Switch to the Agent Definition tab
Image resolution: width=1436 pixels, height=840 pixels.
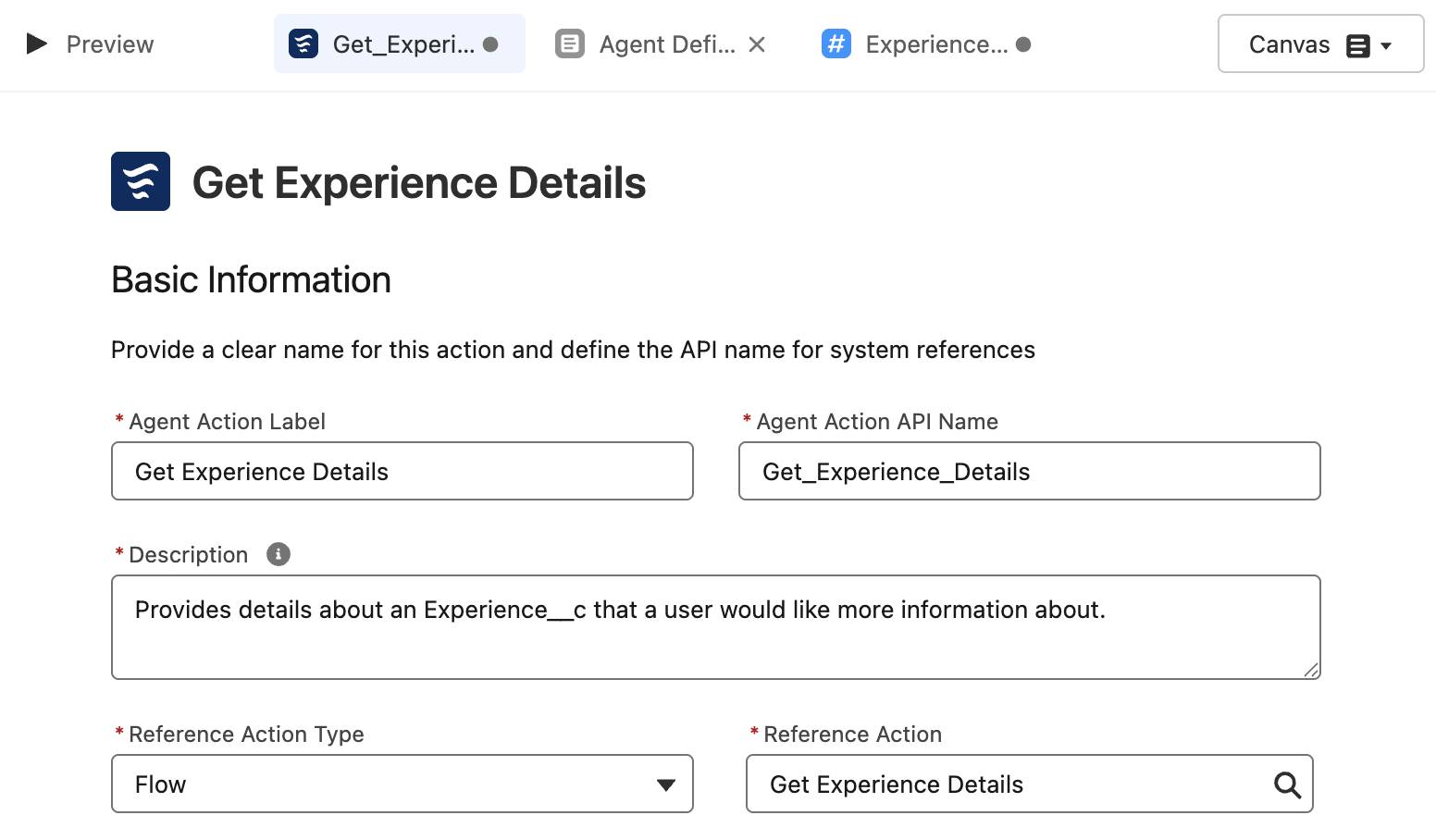tap(666, 43)
